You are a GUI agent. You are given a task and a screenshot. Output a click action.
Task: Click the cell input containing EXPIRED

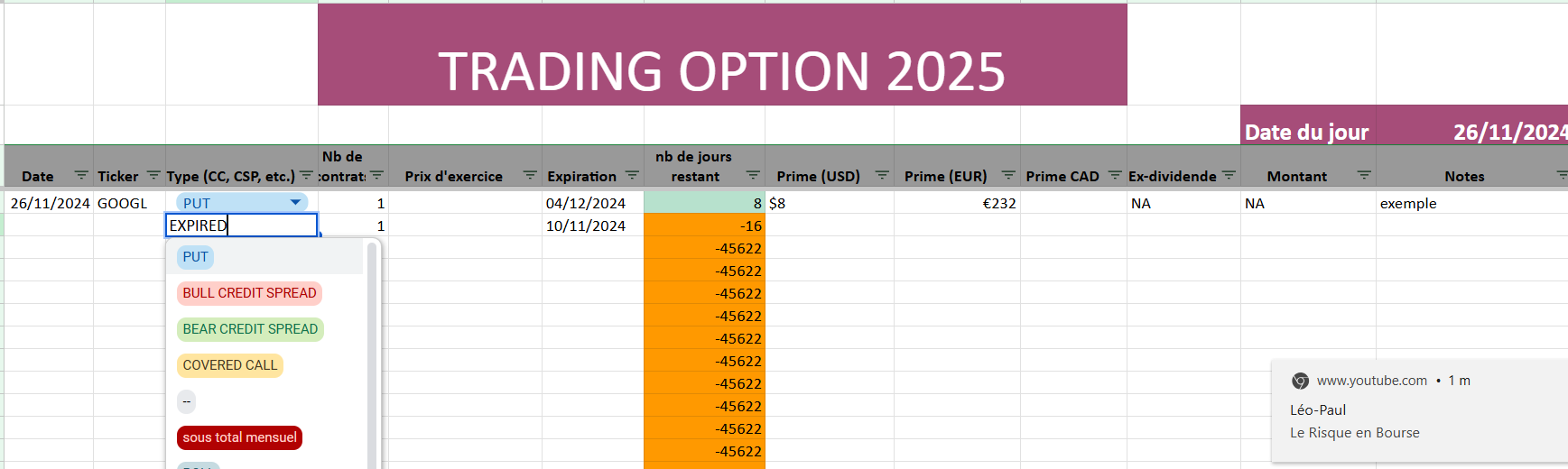tap(241, 225)
